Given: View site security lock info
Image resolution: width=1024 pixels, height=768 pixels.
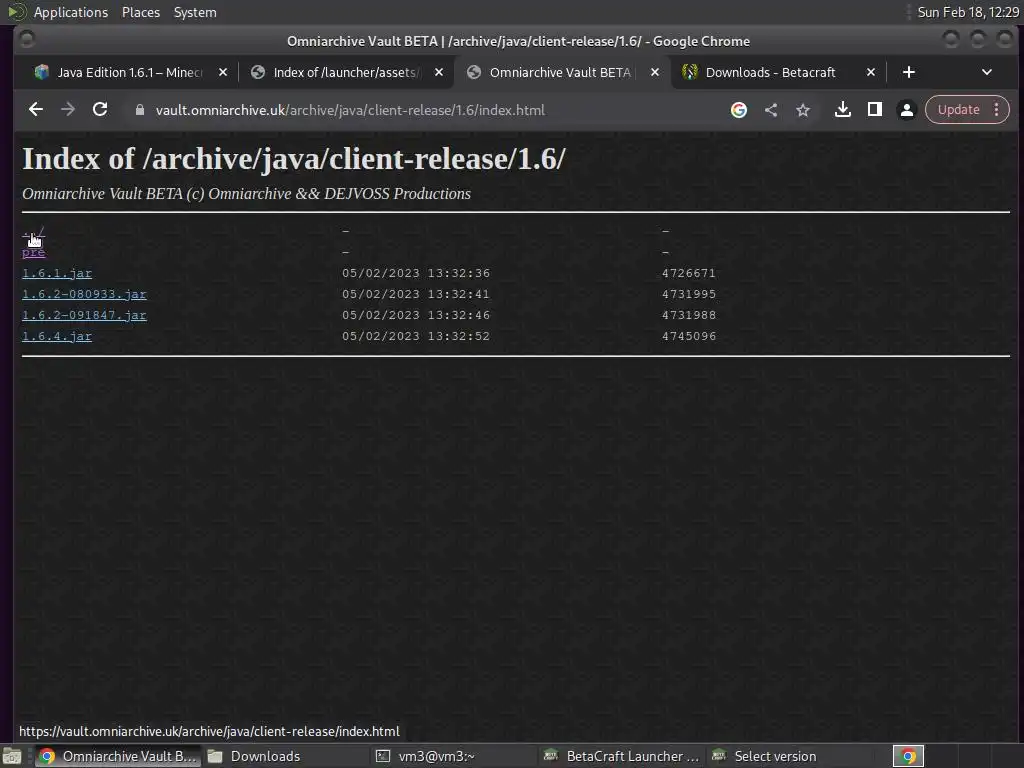Looking at the screenshot, I should pyautogui.click(x=139, y=110).
